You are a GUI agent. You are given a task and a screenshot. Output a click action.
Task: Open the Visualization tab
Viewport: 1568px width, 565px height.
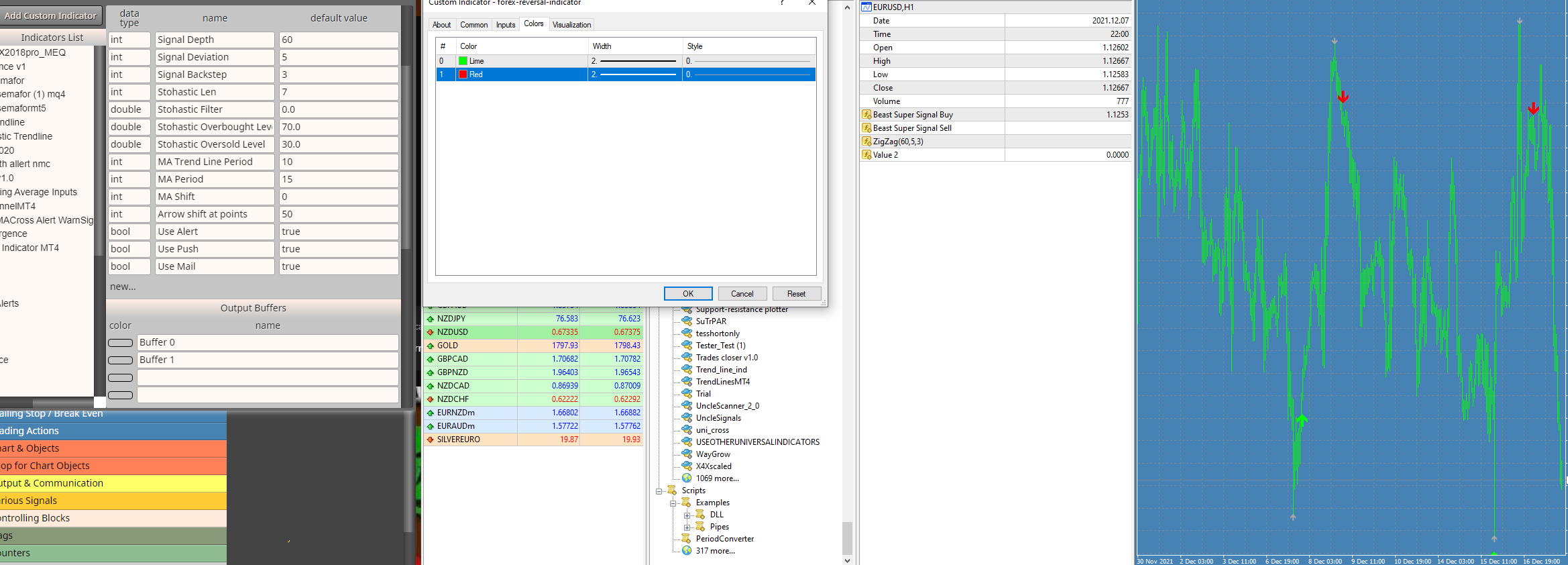pyautogui.click(x=571, y=25)
